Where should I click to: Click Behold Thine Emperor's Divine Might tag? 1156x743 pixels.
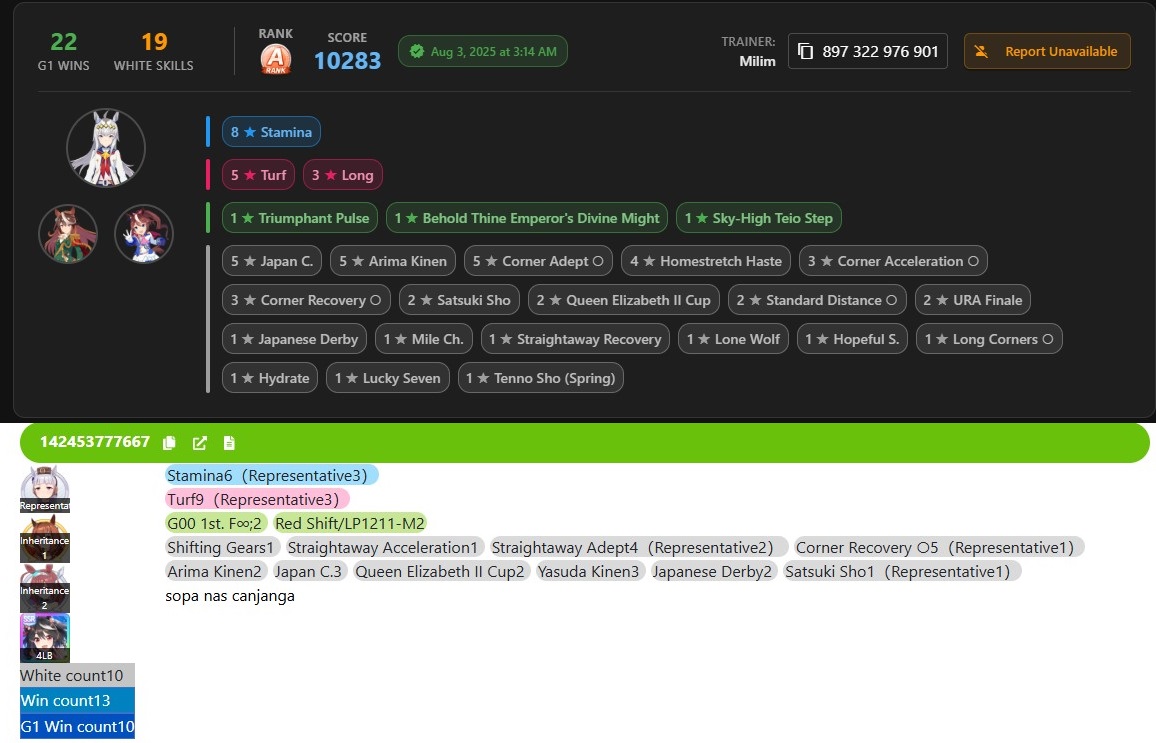(x=526, y=218)
